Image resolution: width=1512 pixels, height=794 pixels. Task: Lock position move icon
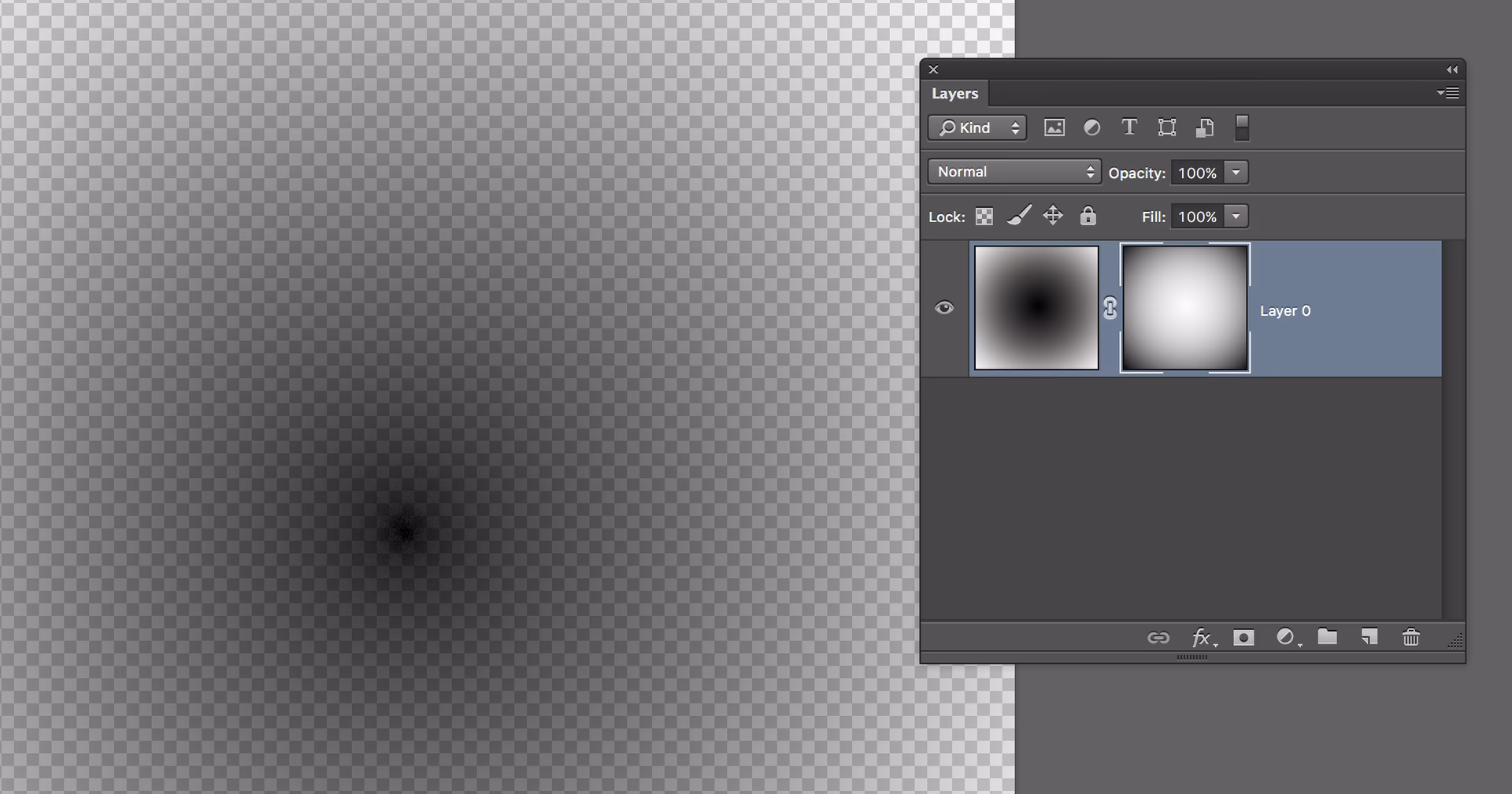[1053, 215]
